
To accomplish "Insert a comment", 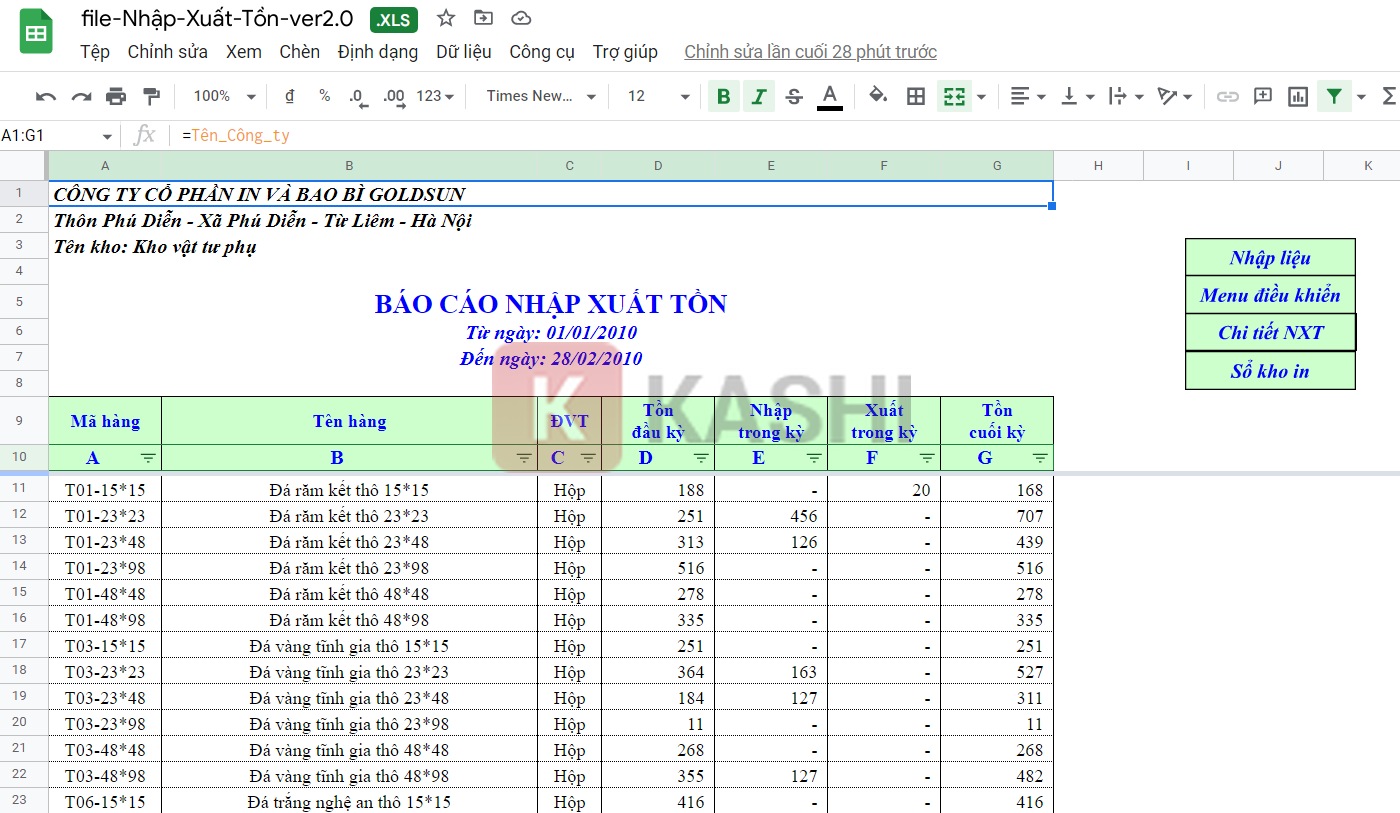I will click(x=1262, y=96).
